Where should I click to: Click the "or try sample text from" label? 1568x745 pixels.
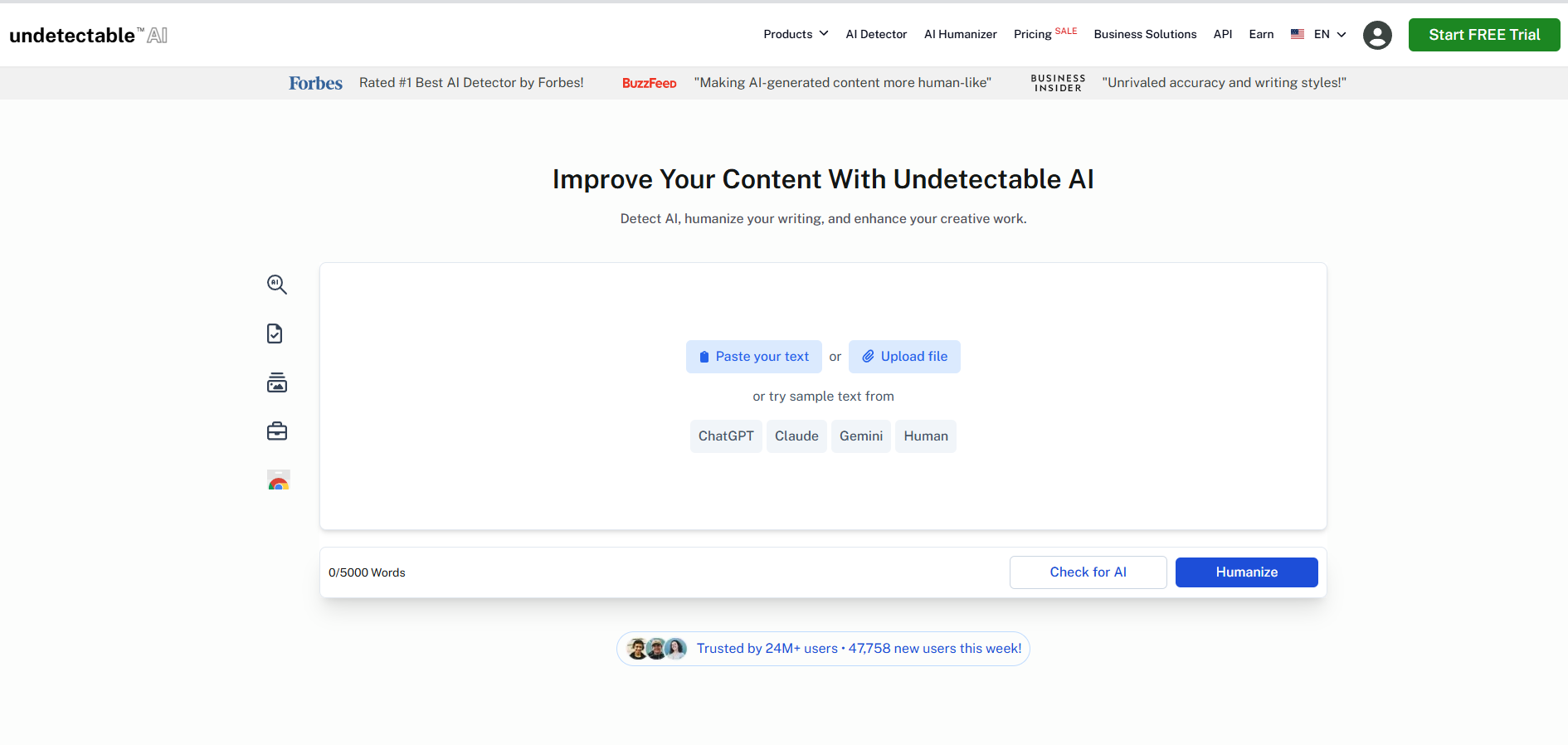tap(823, 397)
